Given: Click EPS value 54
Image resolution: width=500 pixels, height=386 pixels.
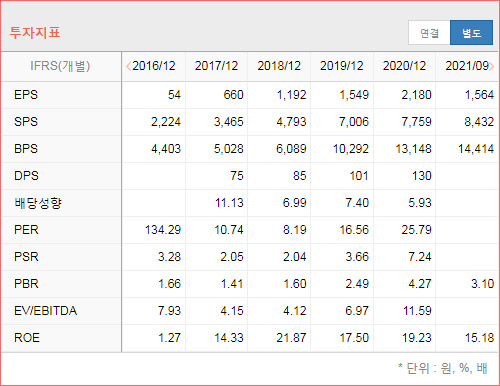Looking at the screenshot, I should pos(174,95).
